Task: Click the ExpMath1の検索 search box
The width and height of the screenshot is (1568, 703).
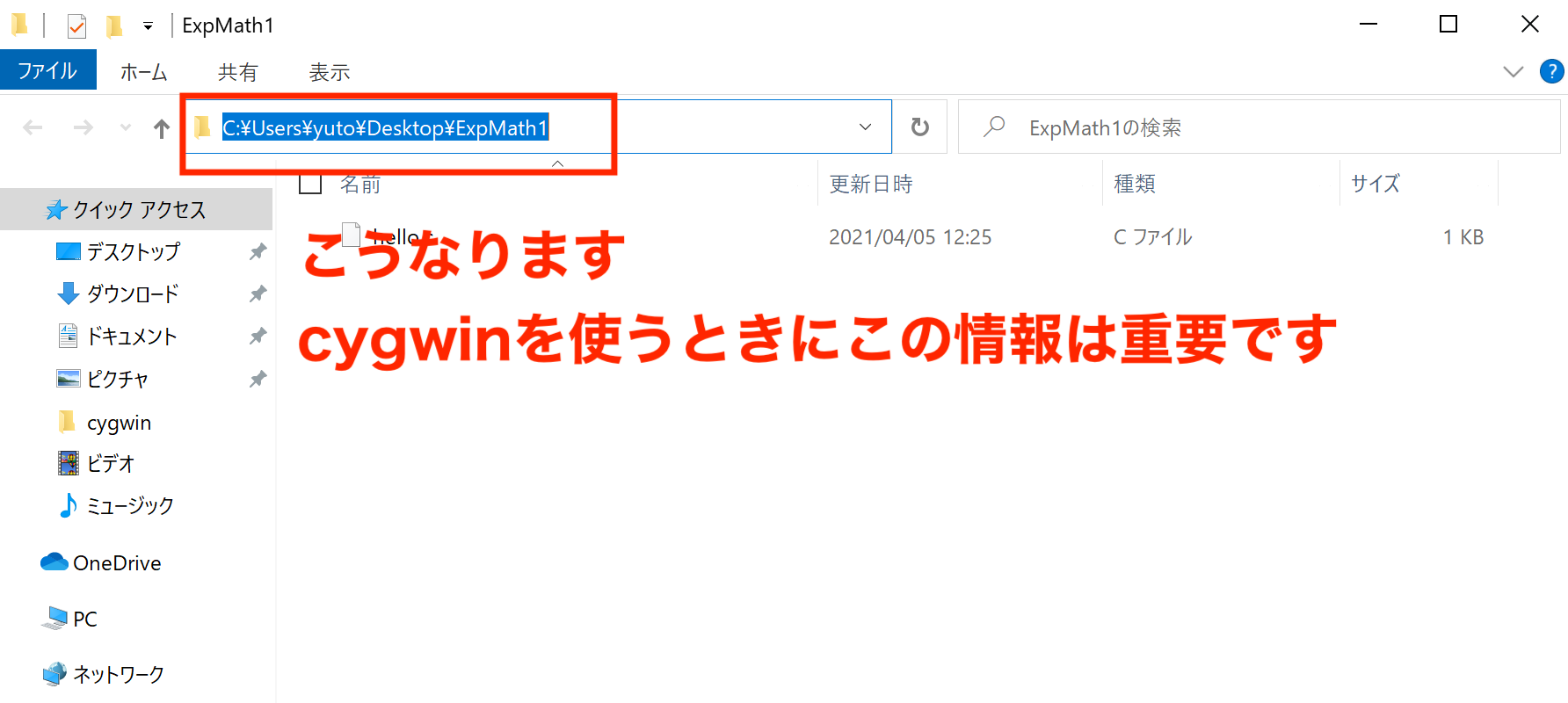Action: coord(1259,127)
